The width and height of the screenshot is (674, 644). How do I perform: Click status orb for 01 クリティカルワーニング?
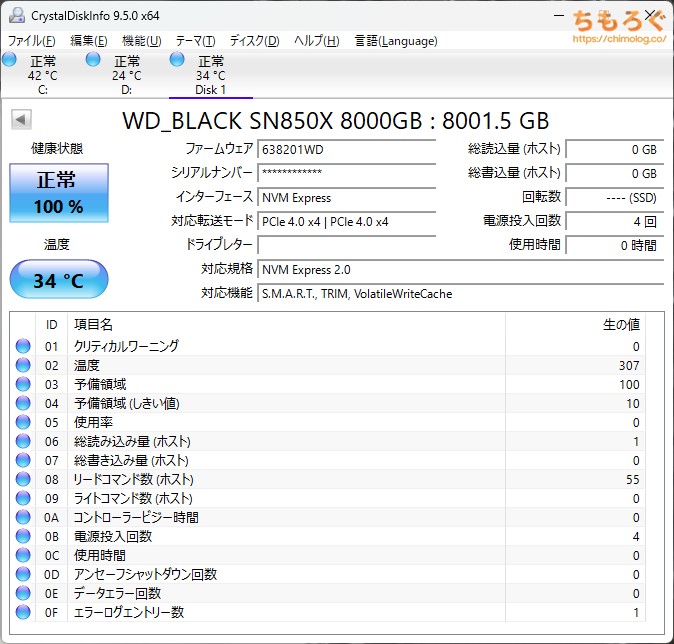(x=23, y=346)
